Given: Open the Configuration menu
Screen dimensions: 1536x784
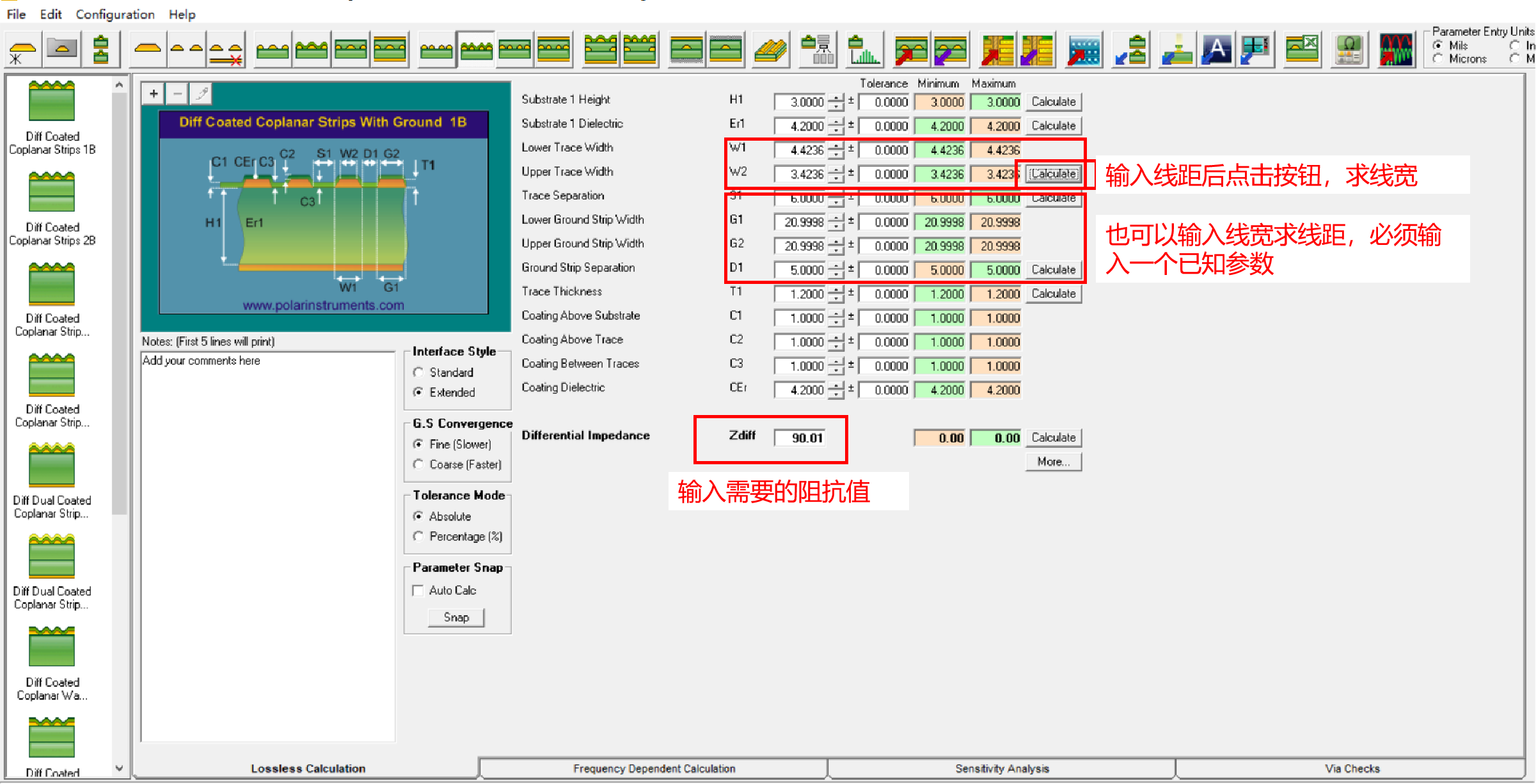Looking at the screenshot, I should [x=115, y=14].
